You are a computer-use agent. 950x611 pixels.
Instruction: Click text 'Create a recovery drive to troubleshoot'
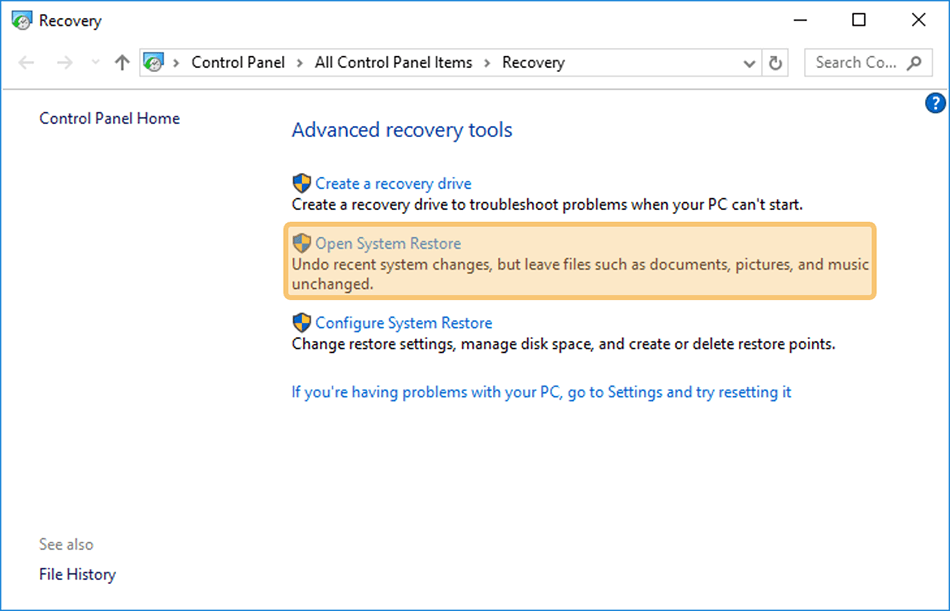coord(426,205)
